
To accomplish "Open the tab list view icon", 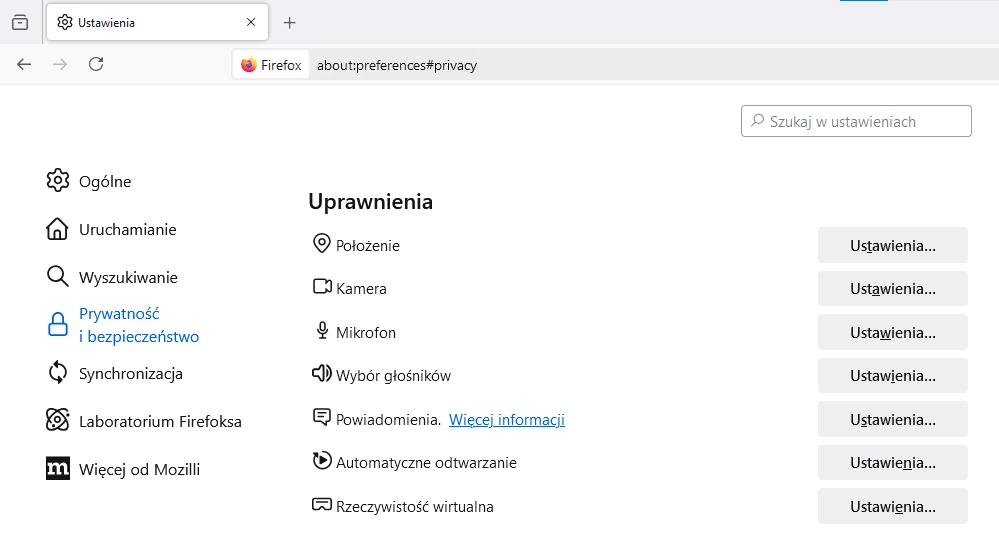I will (x=20, y=22).
